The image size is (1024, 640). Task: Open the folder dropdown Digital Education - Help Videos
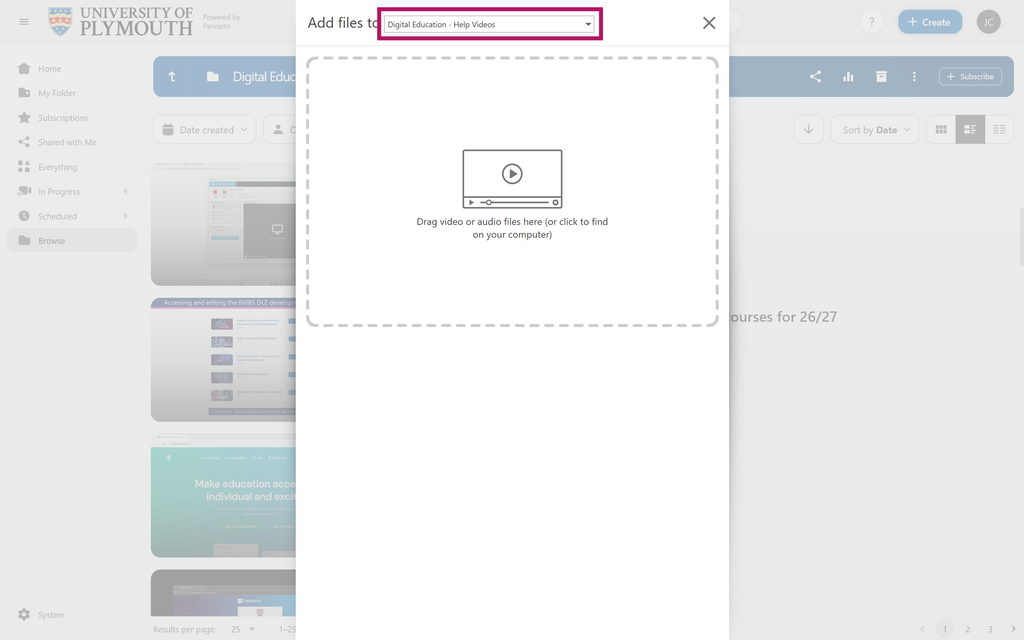click(489, 24)
